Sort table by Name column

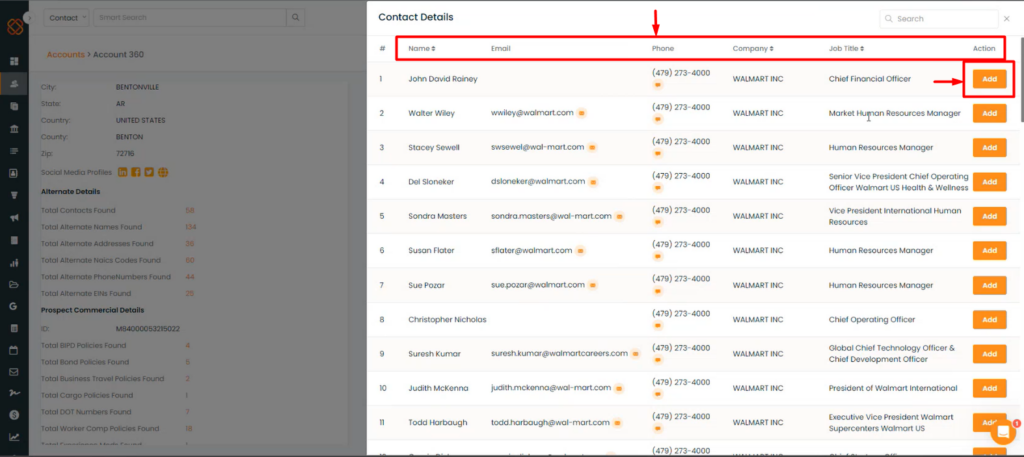click(x=422, y=48)
